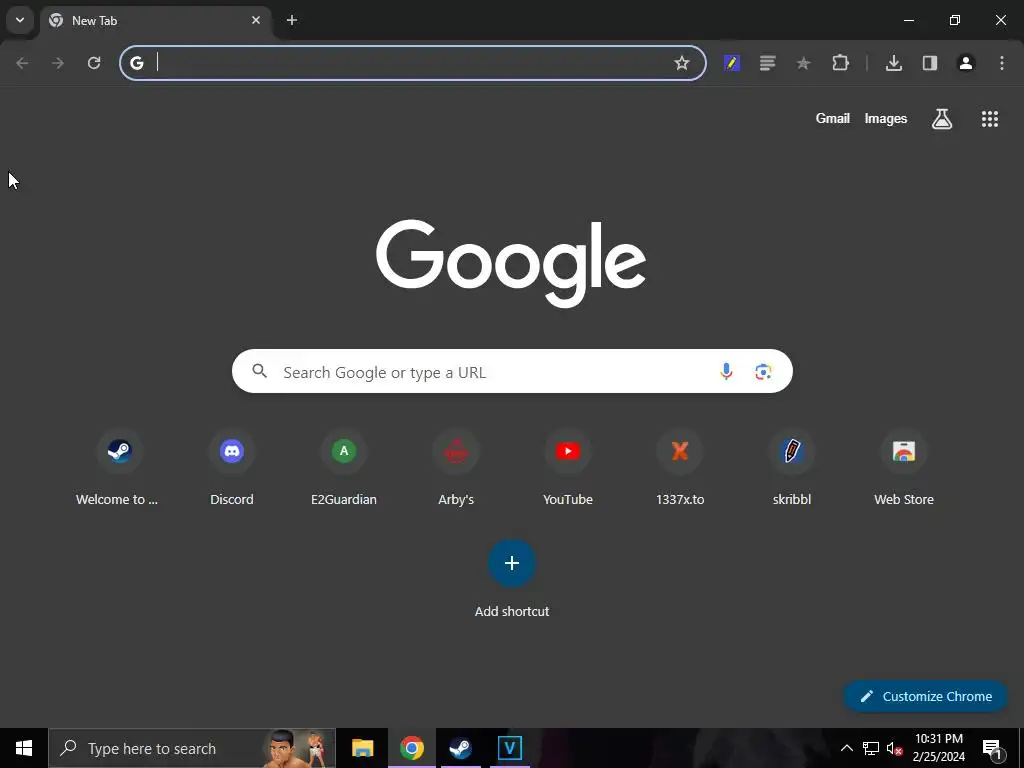
Task: Click the magnifier icon in search box
Action: 259,371
